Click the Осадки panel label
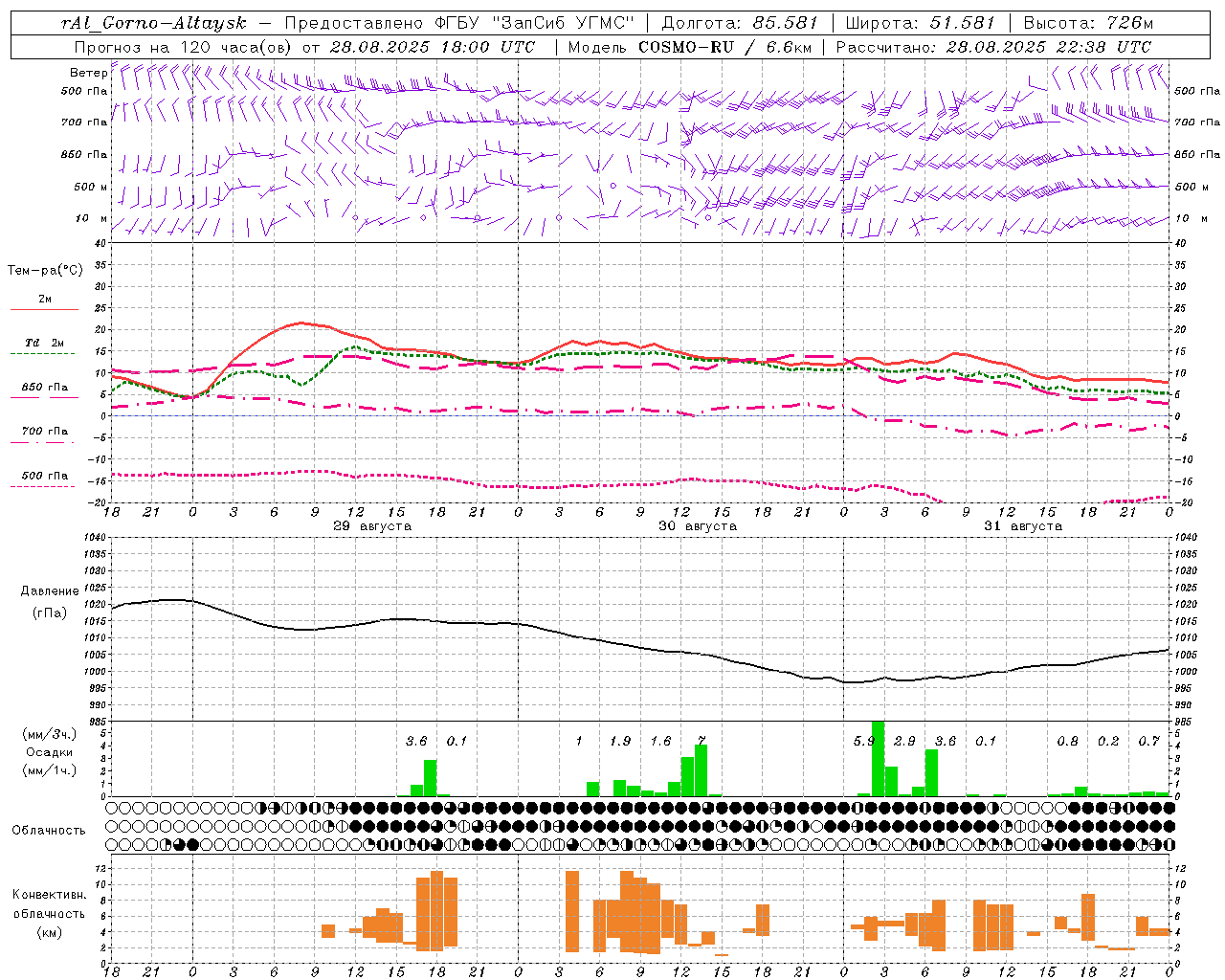Viewport: 1225px width, 980px height. point(49,752)
